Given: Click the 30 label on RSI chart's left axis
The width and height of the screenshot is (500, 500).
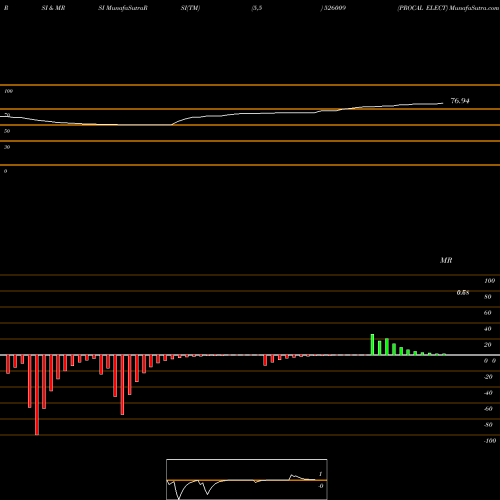Looking at the screenshot, I should coord(7,147).
